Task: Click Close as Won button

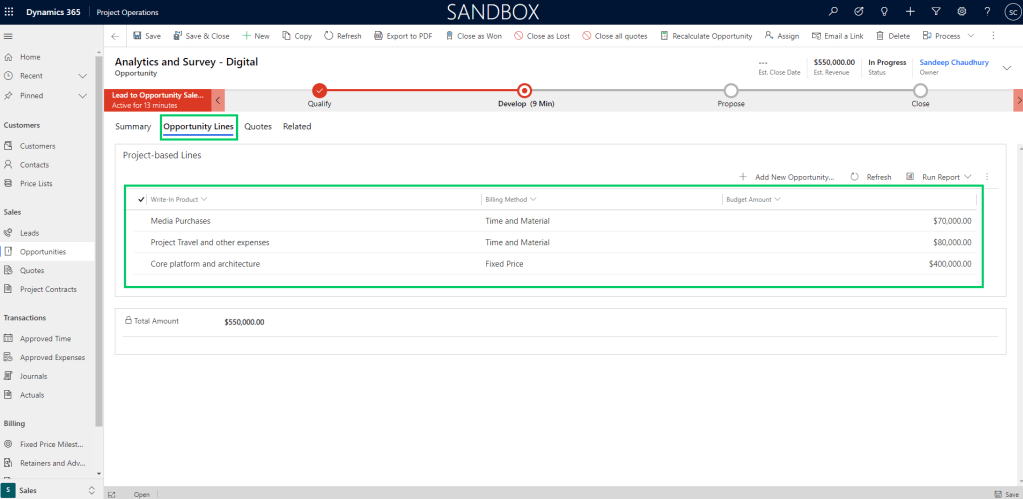Action: point(473,36)
